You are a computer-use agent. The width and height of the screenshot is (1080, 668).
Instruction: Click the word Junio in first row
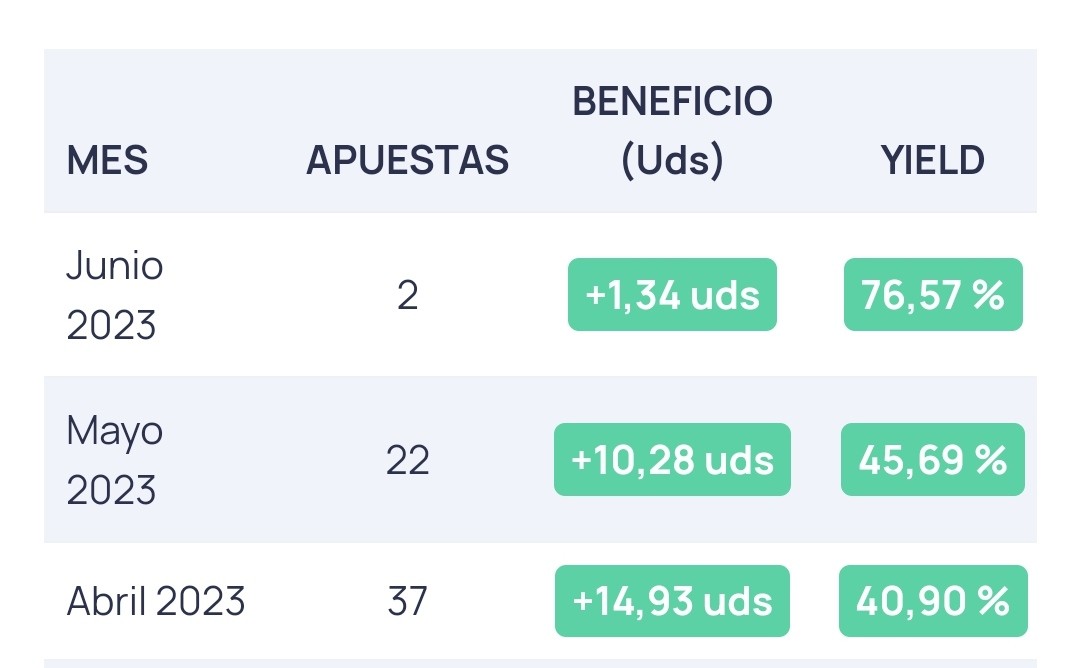pyautogui.click(x=115, y=266)
